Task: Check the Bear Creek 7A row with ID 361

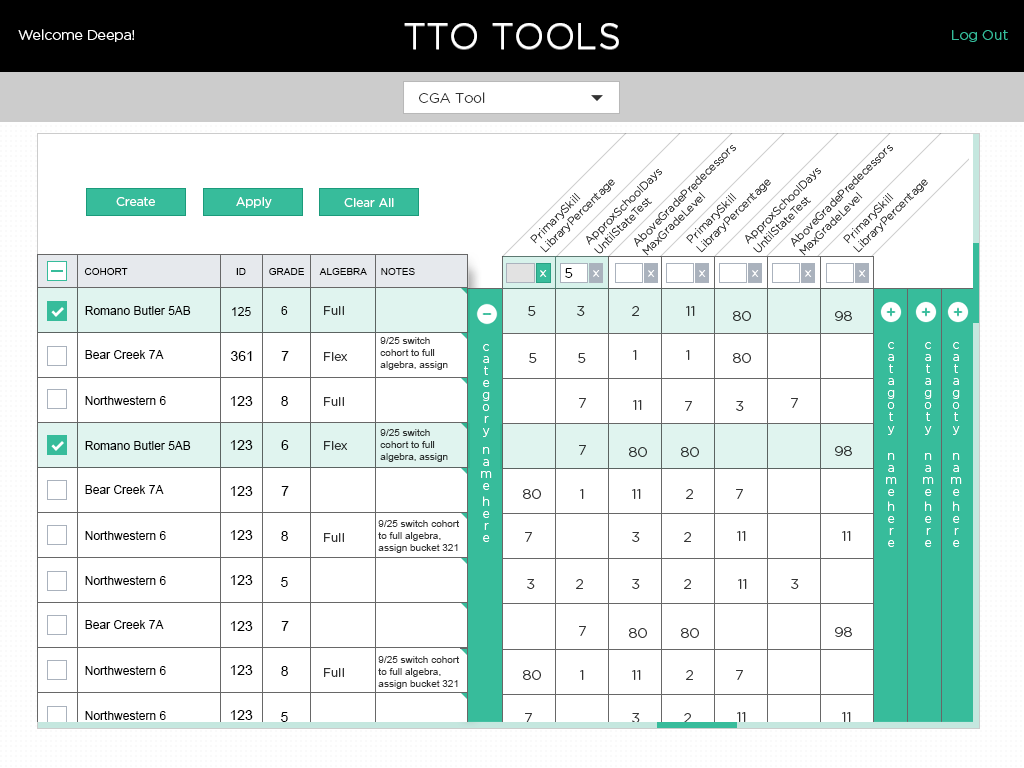Action: [57, 356]
